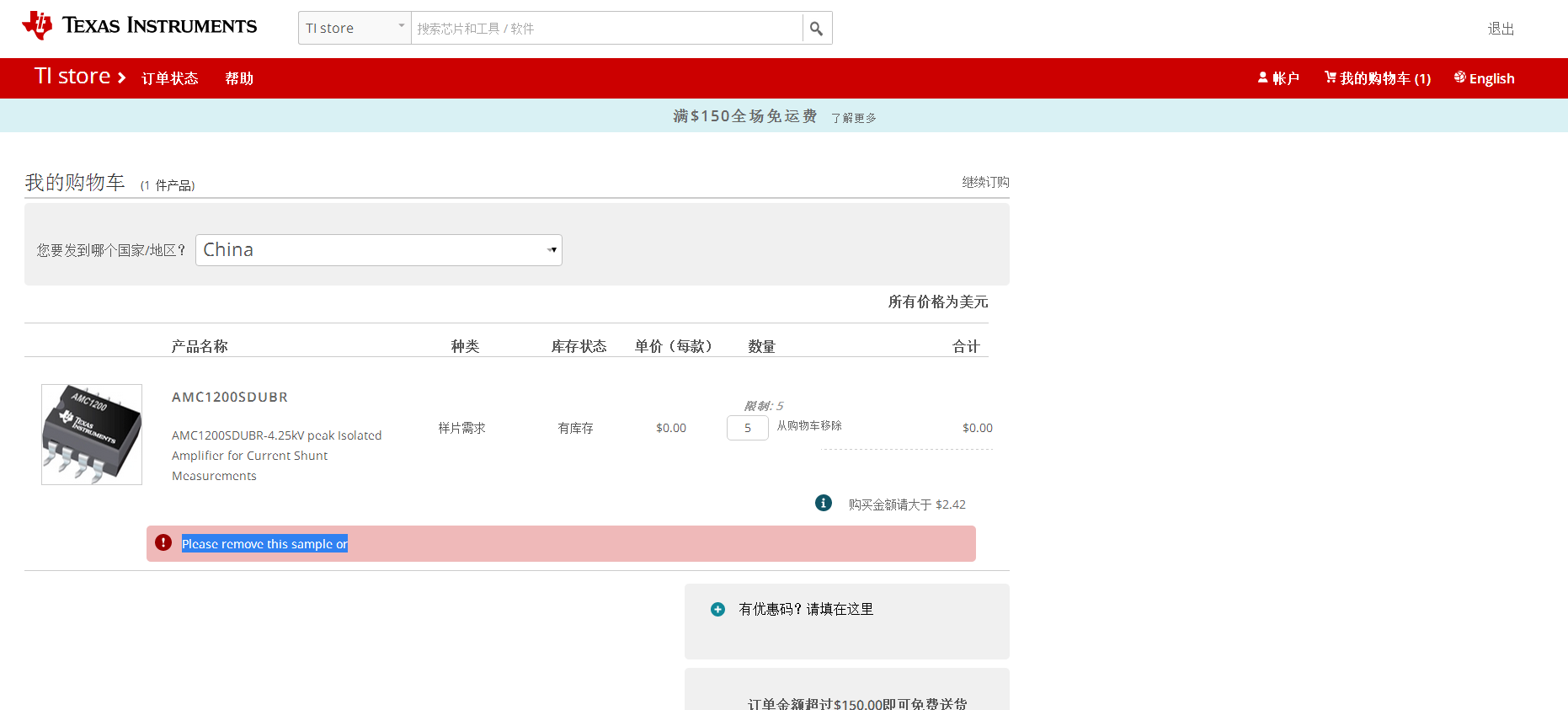Open the AMC1200SDUBR product title link
The image size is (1568, 710).
tap(230, 397)
